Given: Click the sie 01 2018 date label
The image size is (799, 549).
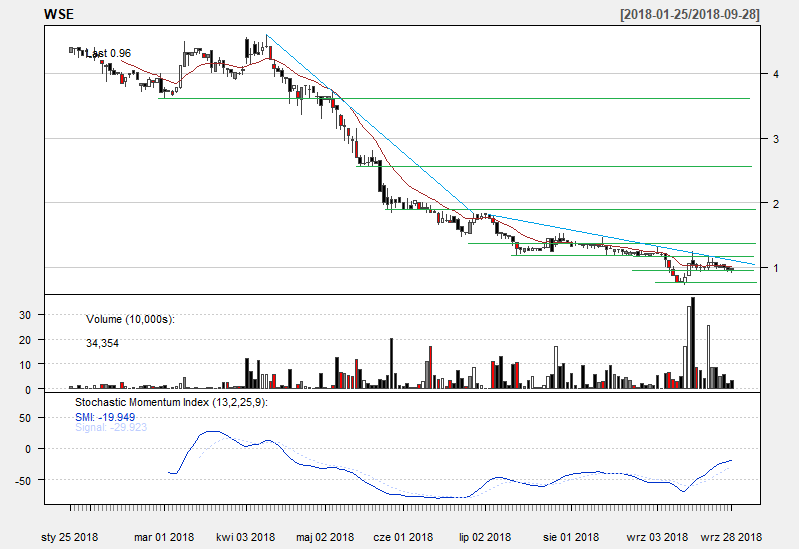Looking at the screenshot, I should 571,537.
